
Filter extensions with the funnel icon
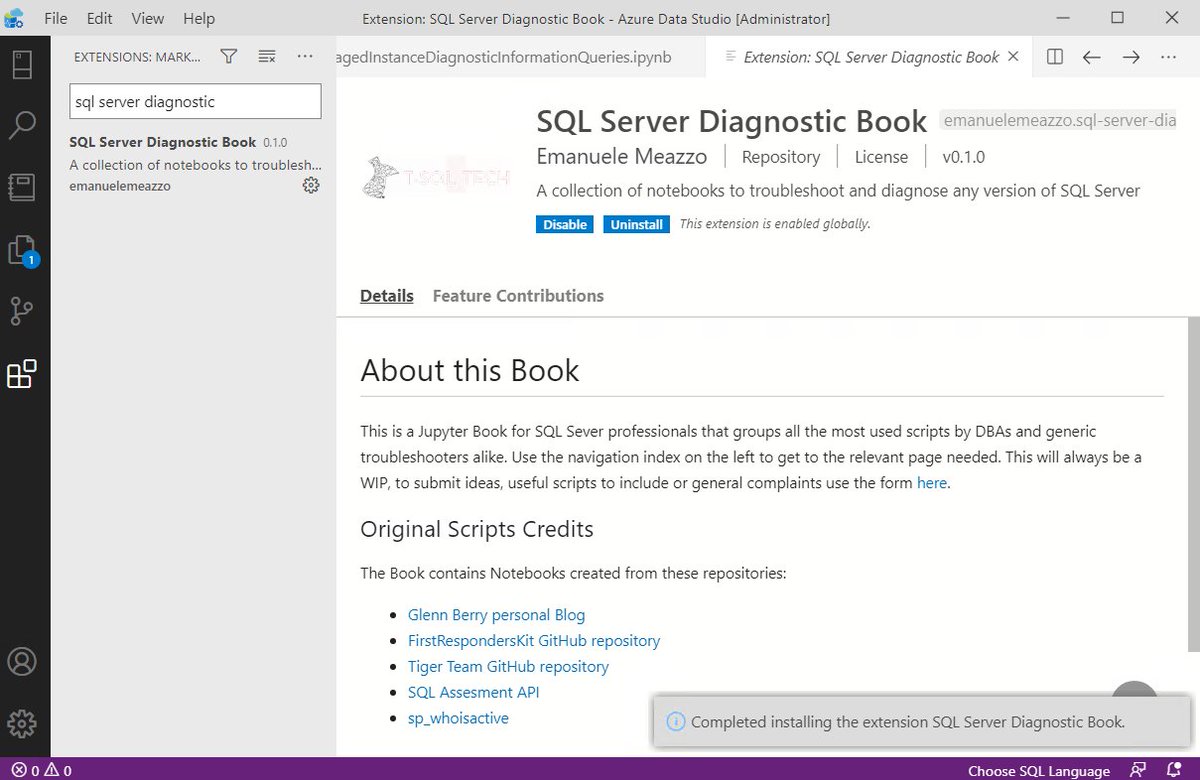pos(229,57)
